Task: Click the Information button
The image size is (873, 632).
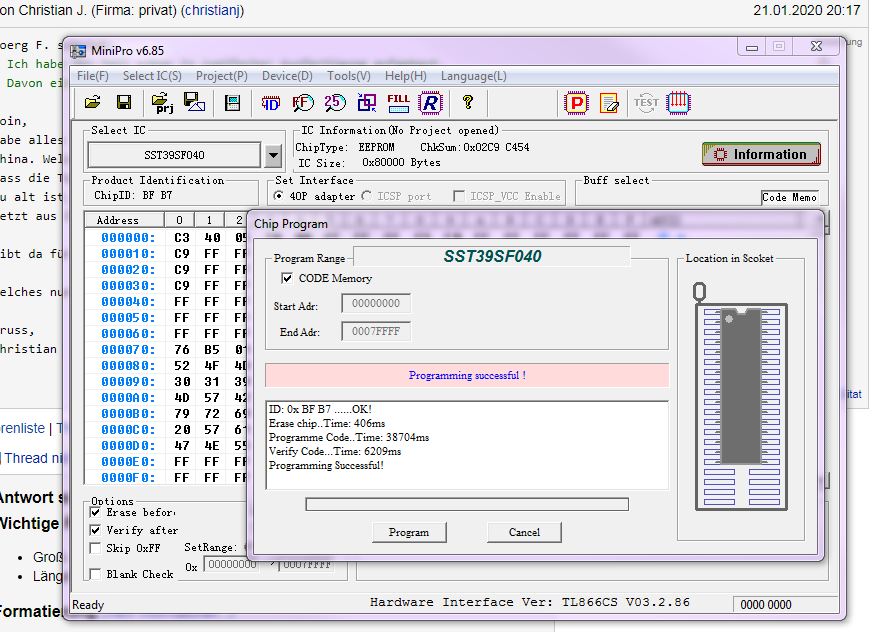Action: point(761,154)
